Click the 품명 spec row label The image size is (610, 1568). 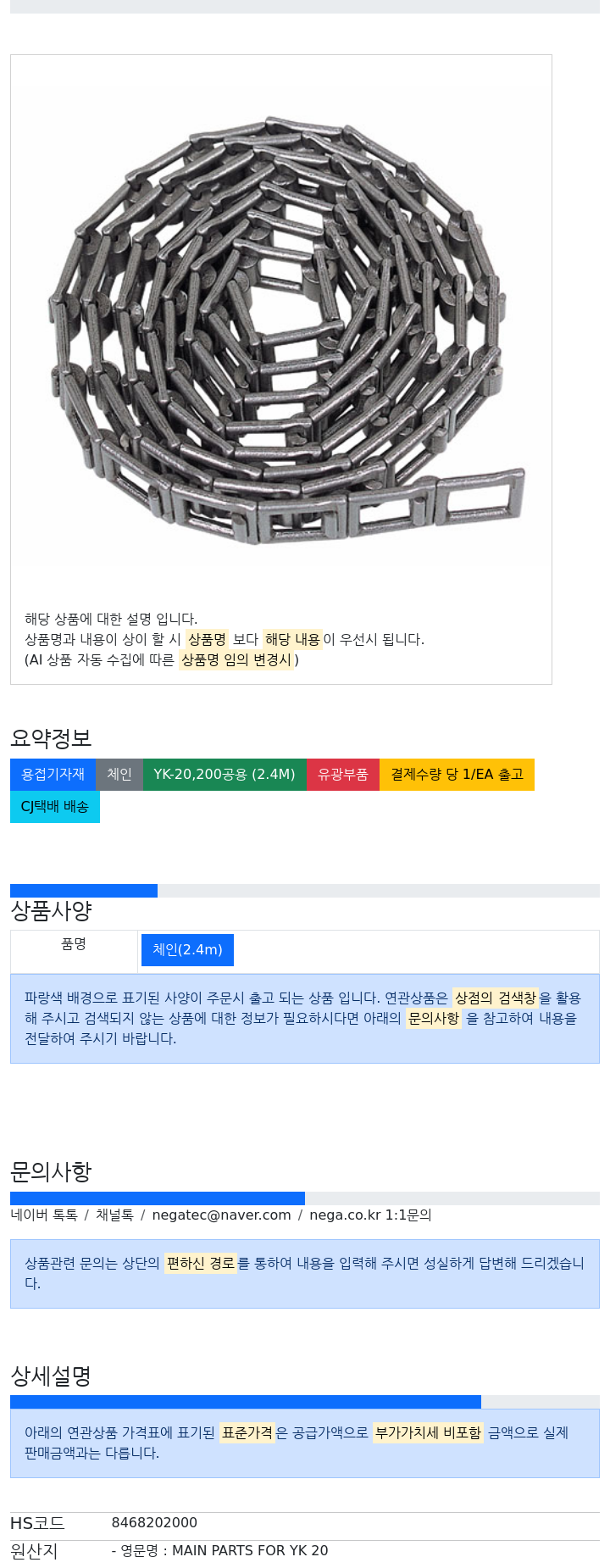[74, 944]
